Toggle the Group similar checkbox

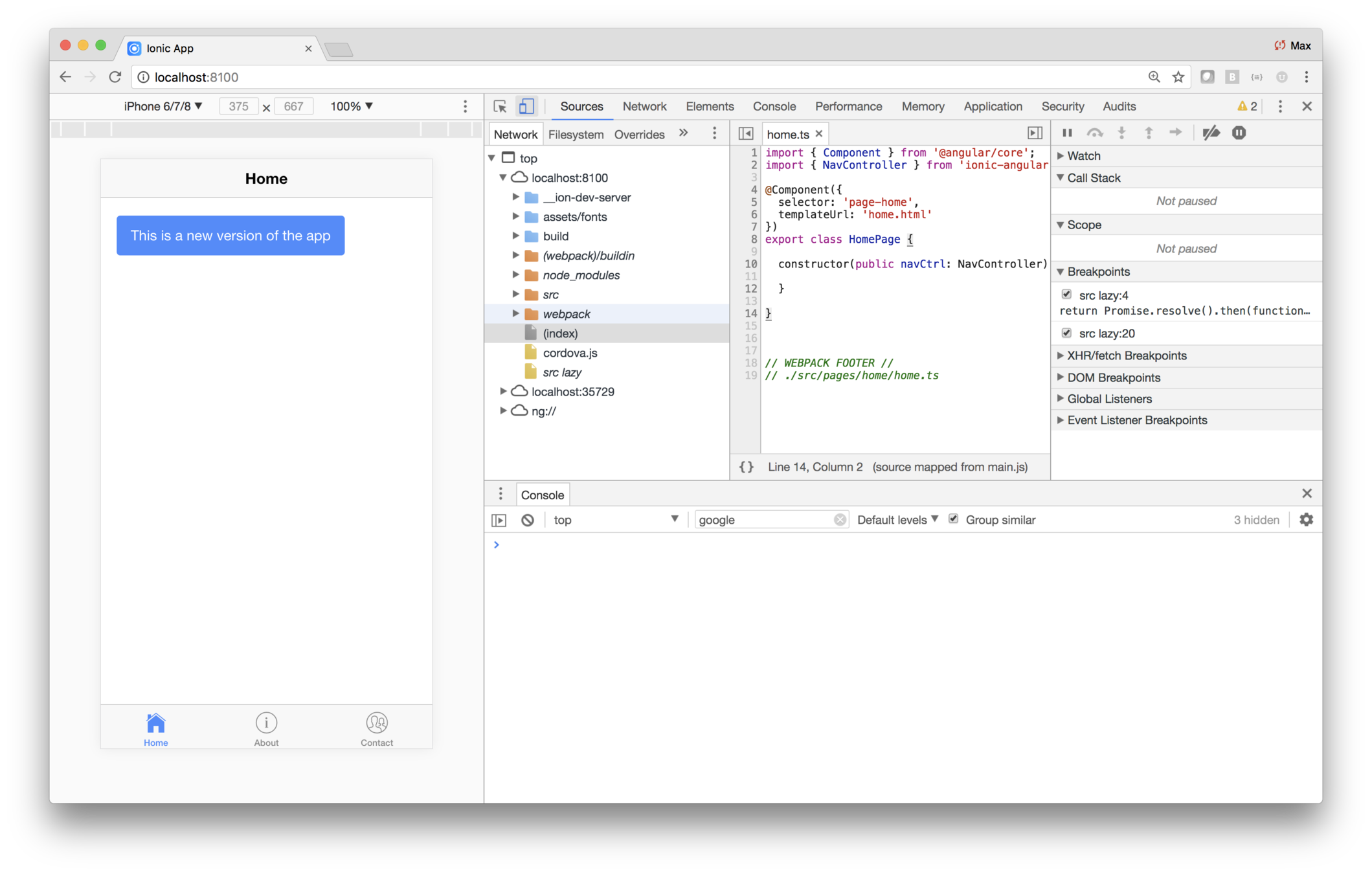point(953,519)
